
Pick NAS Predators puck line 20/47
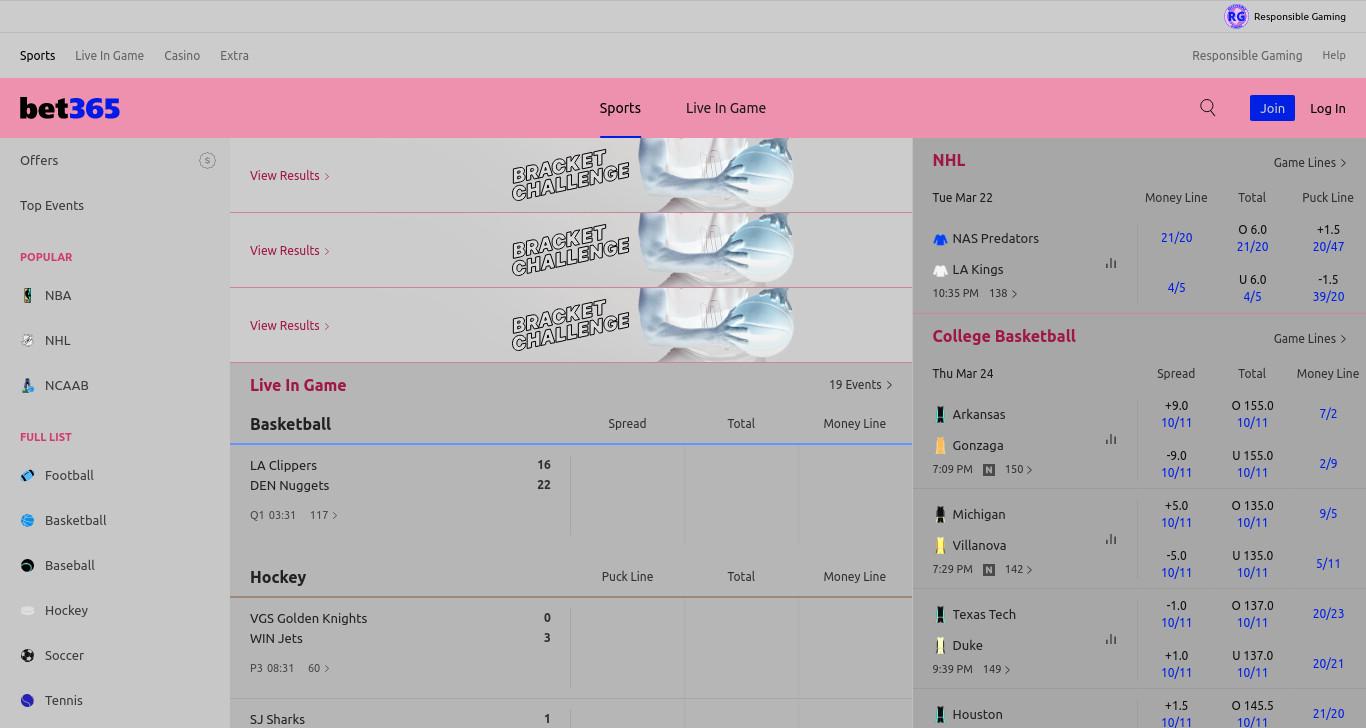1328,238
